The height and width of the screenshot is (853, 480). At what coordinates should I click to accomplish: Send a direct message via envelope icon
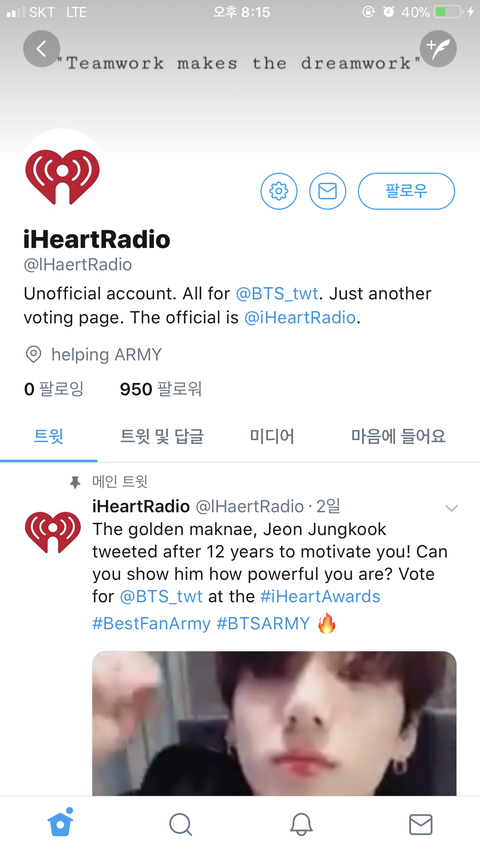[328, 191]
